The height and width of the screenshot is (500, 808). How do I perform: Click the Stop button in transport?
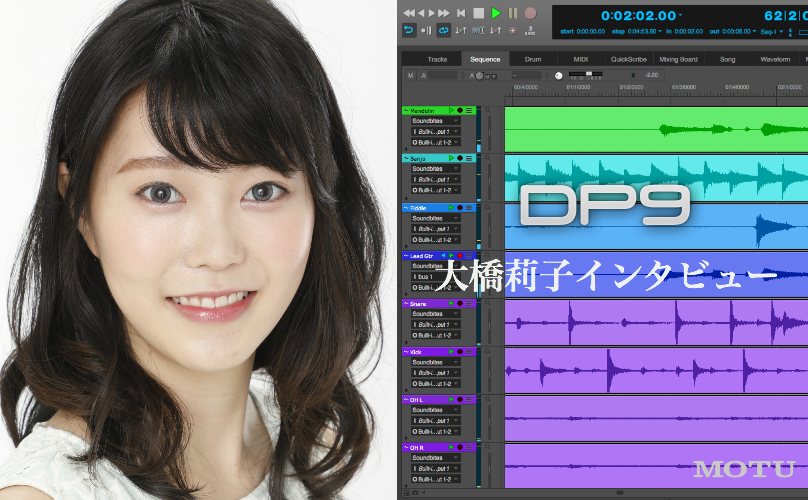[478, 13]
